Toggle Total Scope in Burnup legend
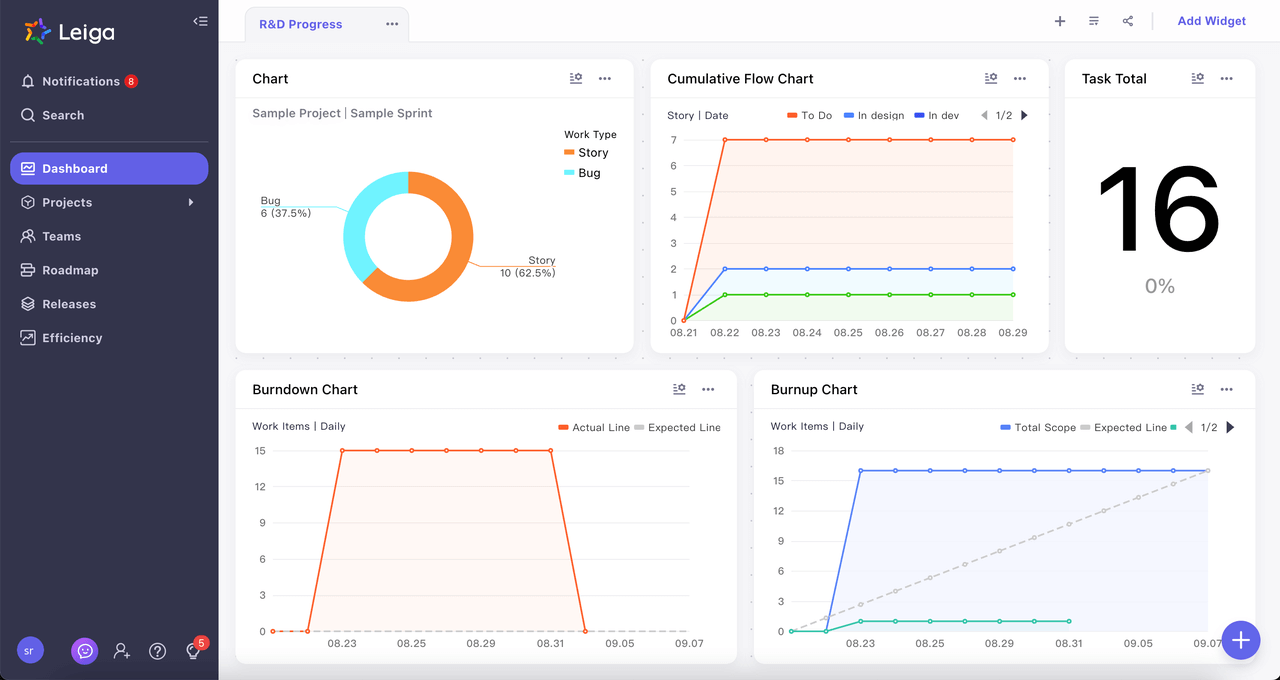This screenshot has width=1280, height=680. 1038,428
